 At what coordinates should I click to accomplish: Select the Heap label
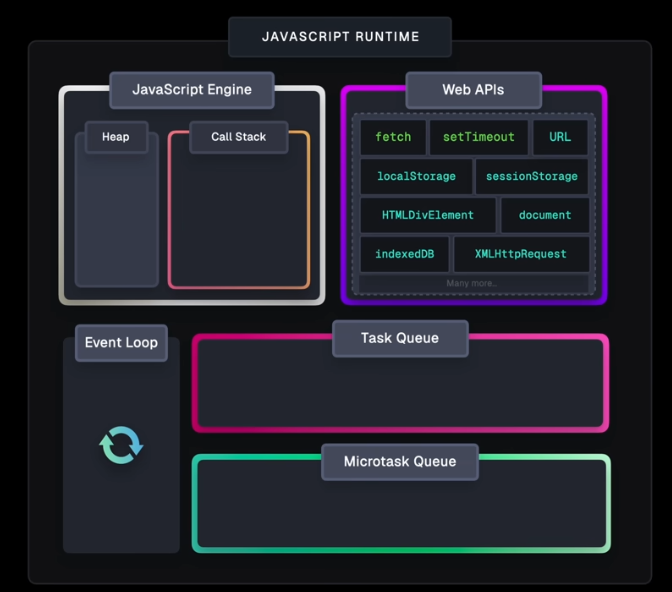(116, 137)
